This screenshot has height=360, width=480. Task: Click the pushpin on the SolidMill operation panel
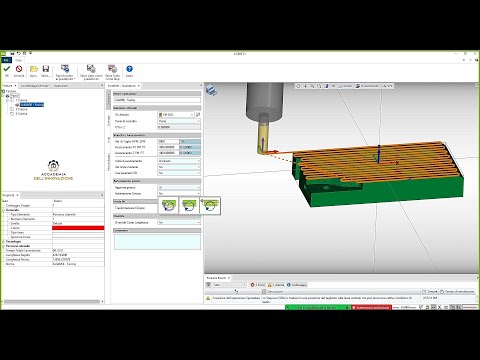[x=201, y=86]
